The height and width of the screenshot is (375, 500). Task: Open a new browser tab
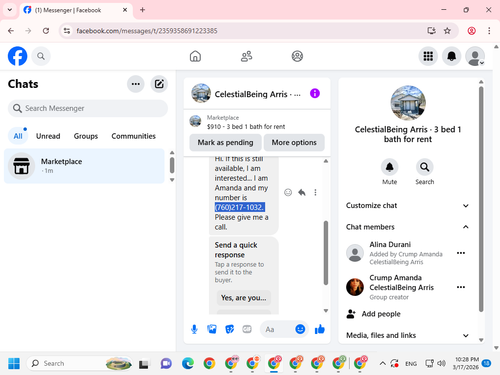tap(142, 10)
